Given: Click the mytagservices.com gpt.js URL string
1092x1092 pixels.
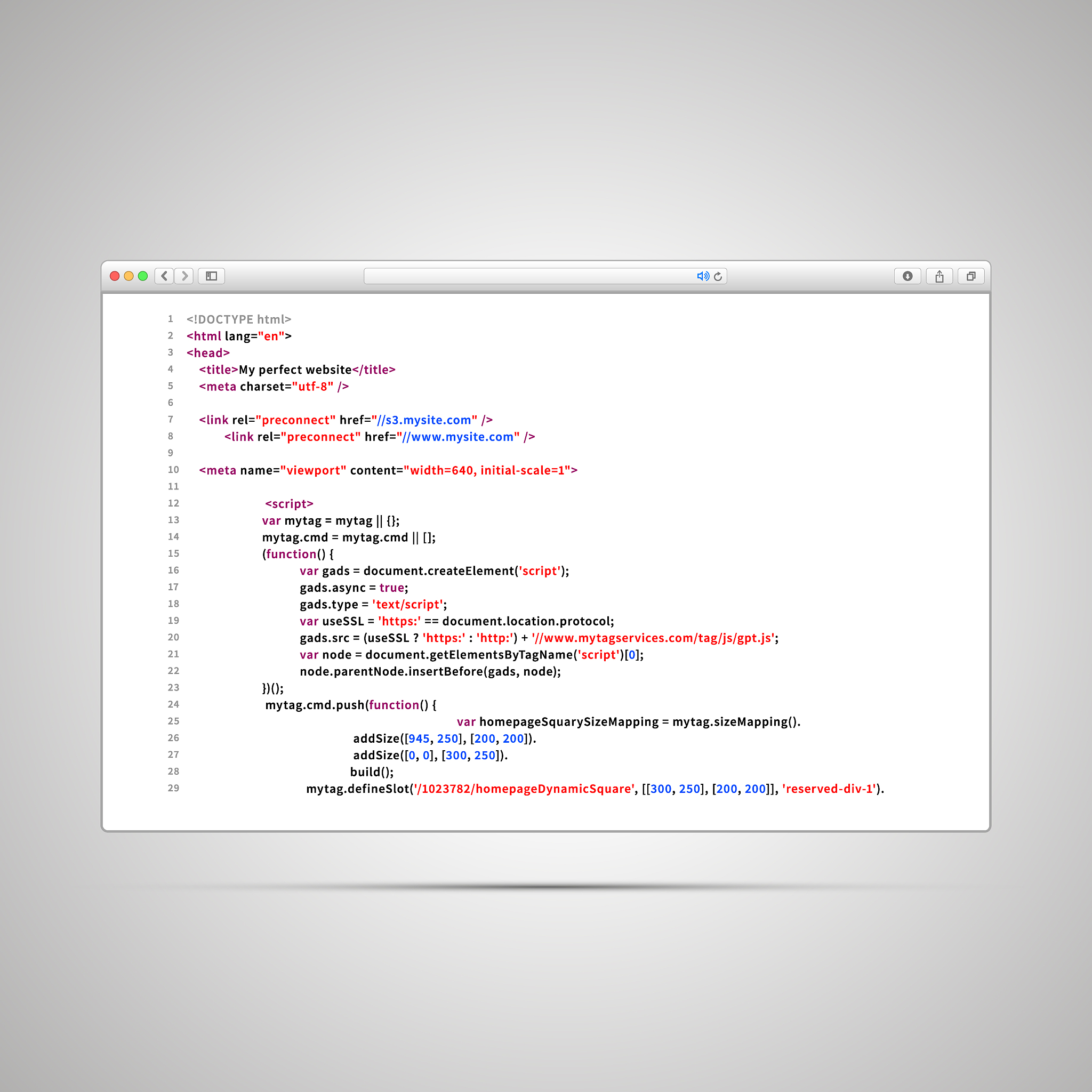Looking at the screenshot, I should click(654, 638).
